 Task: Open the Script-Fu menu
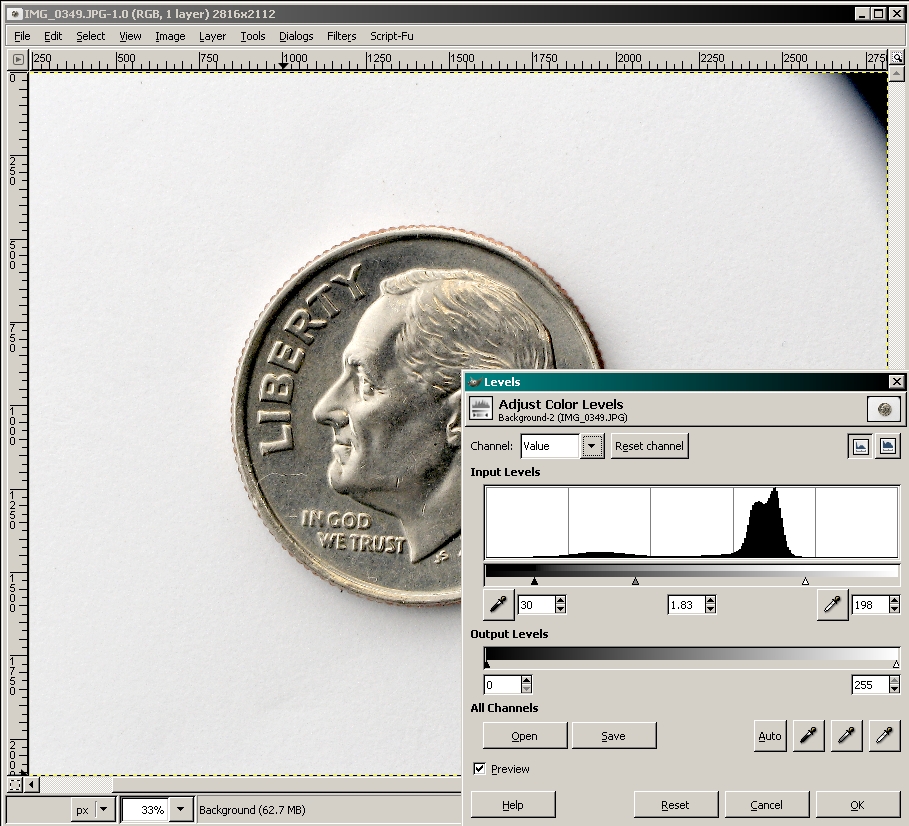392,36
